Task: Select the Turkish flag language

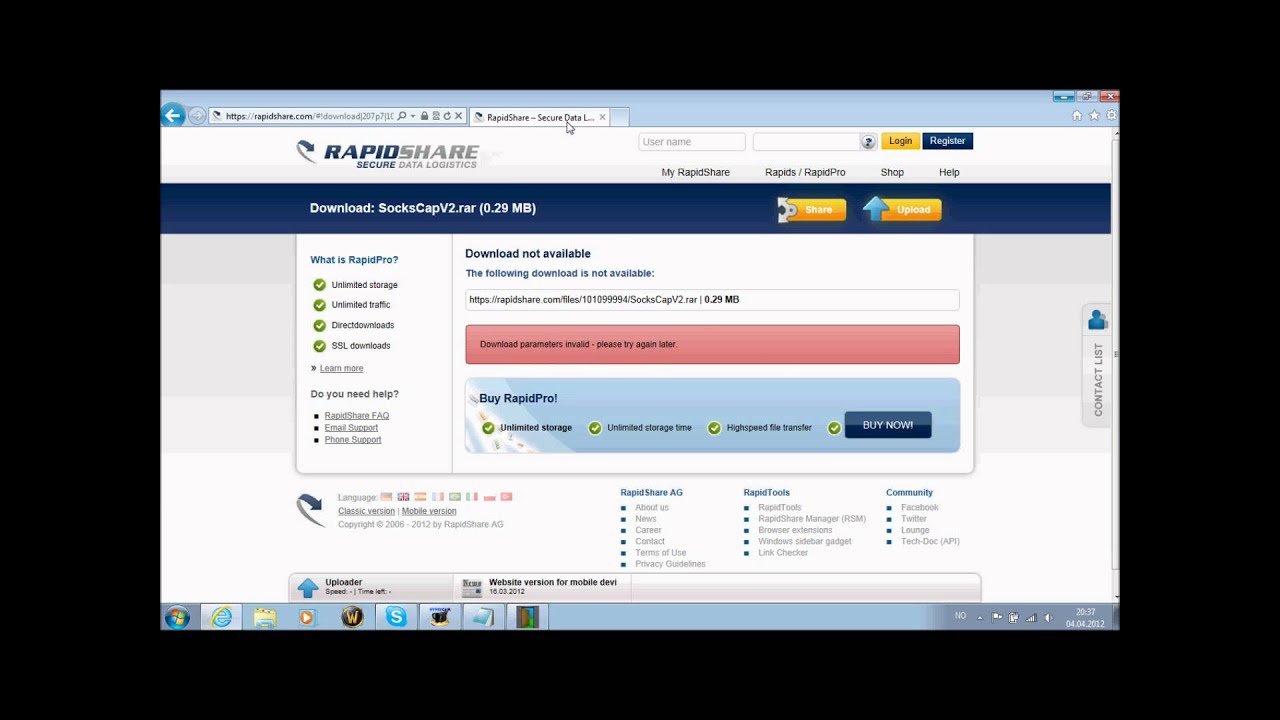Action: coord(506,496)
